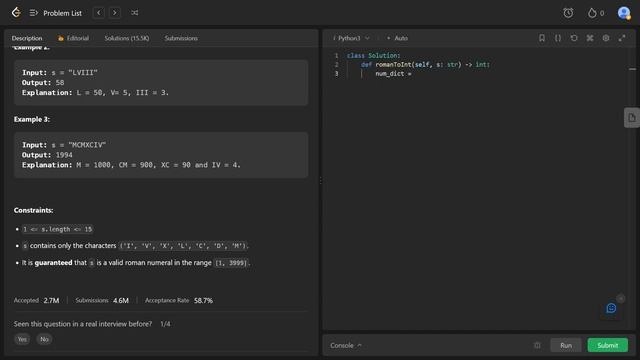The image size is (640, 360).
Task: Open the Problem List panel
Action: point(56,13)
